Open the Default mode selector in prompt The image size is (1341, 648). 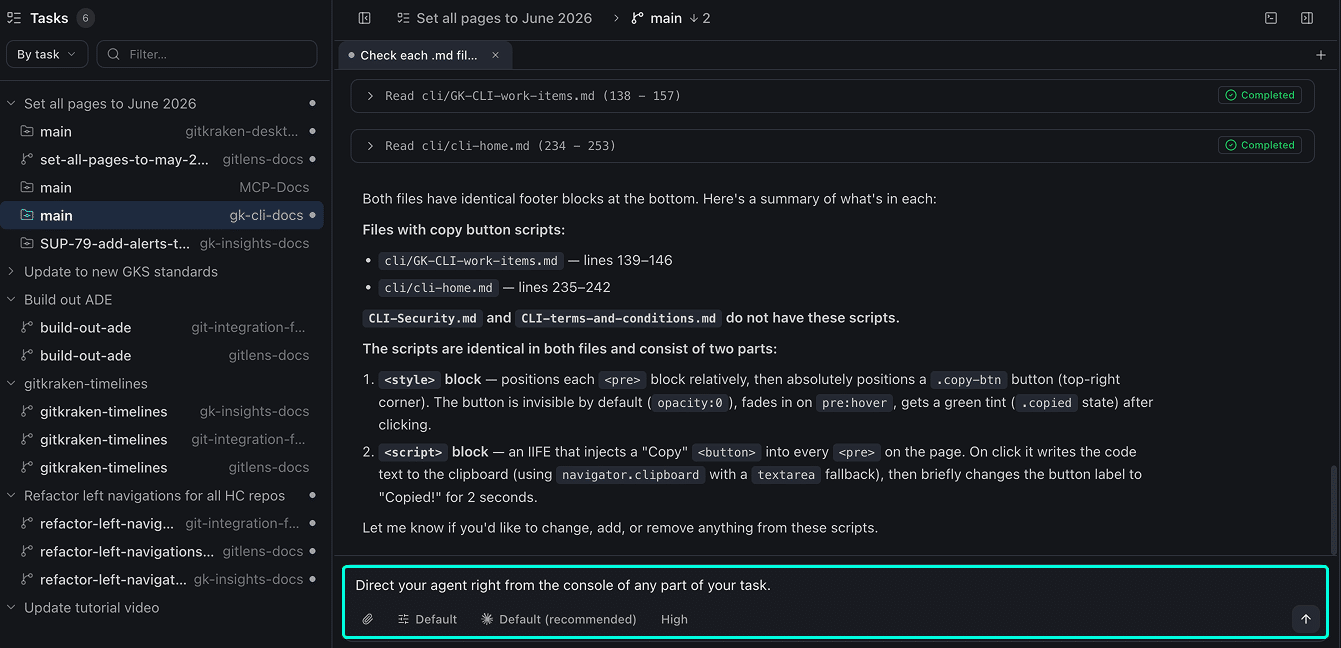coord(427,619)
